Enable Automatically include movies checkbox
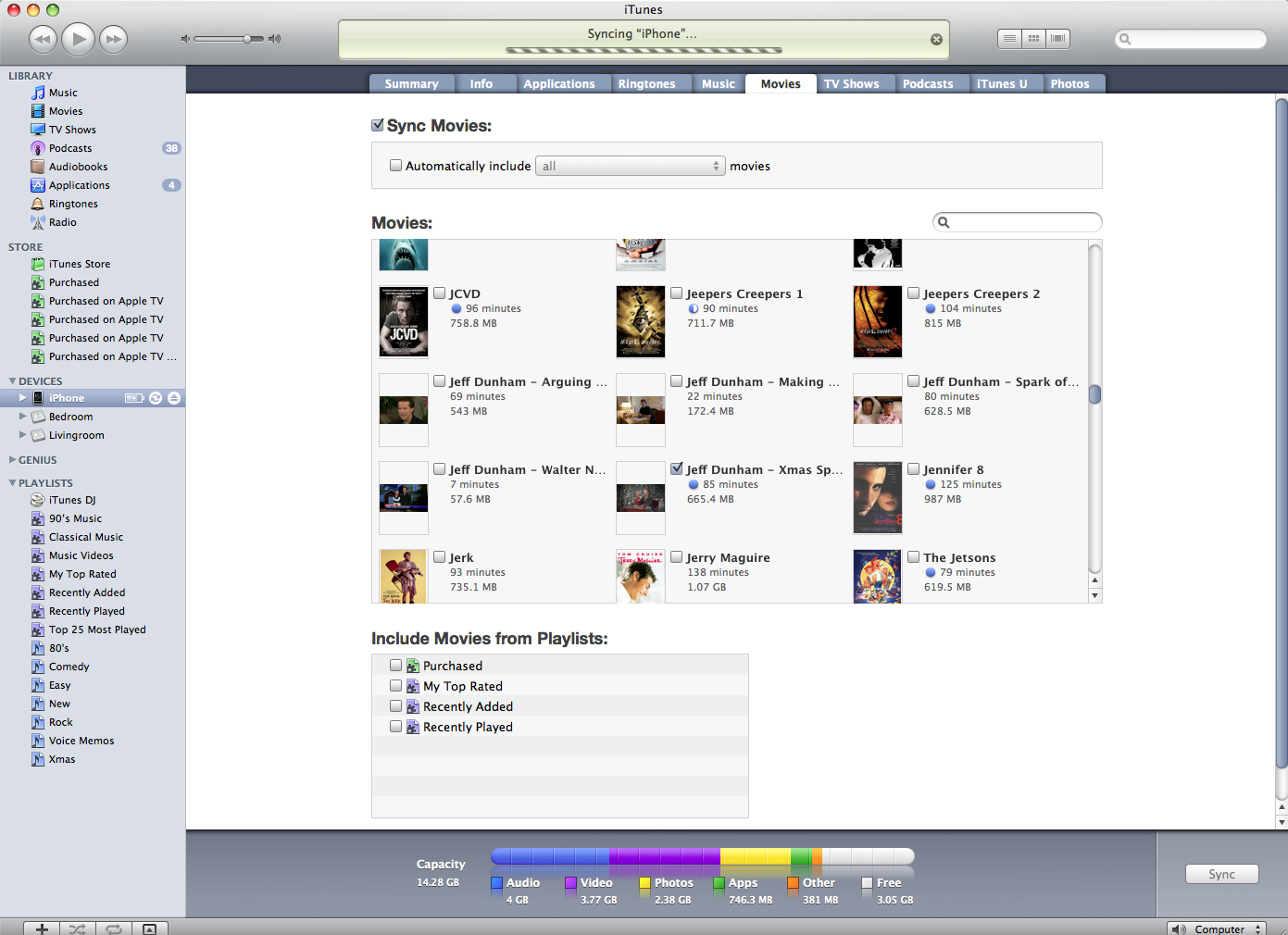 (395, 166)
